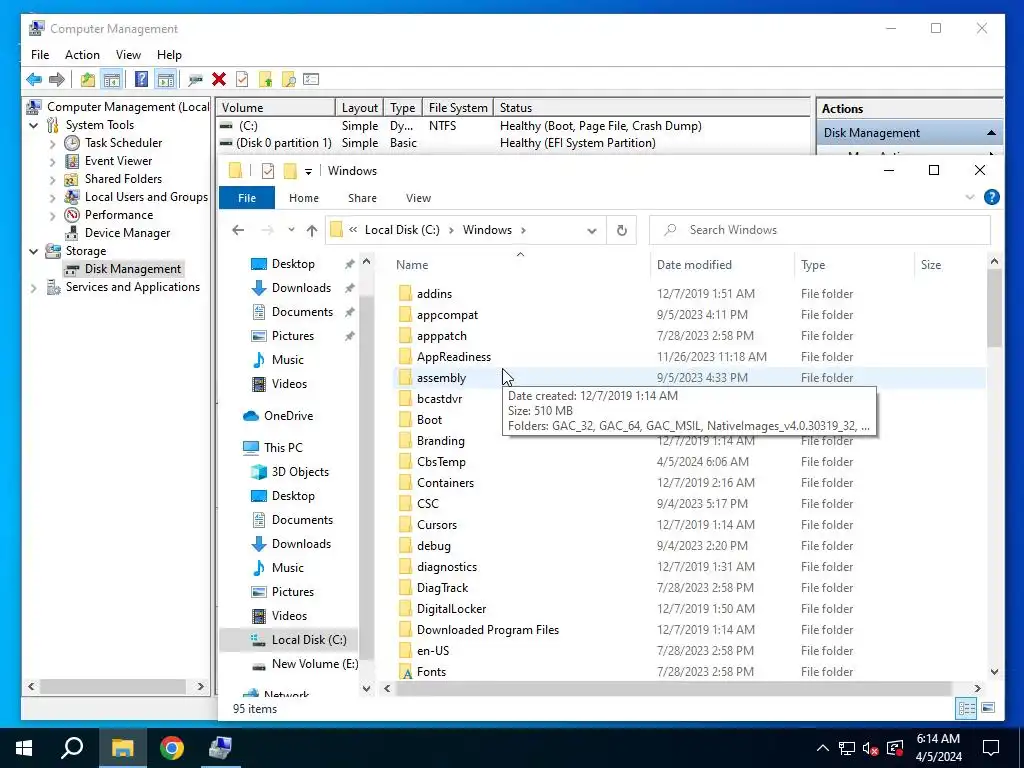1024x768 pixels.
Task: Click the Help icon in Computer Management toolbar
Action: (141, 80)
